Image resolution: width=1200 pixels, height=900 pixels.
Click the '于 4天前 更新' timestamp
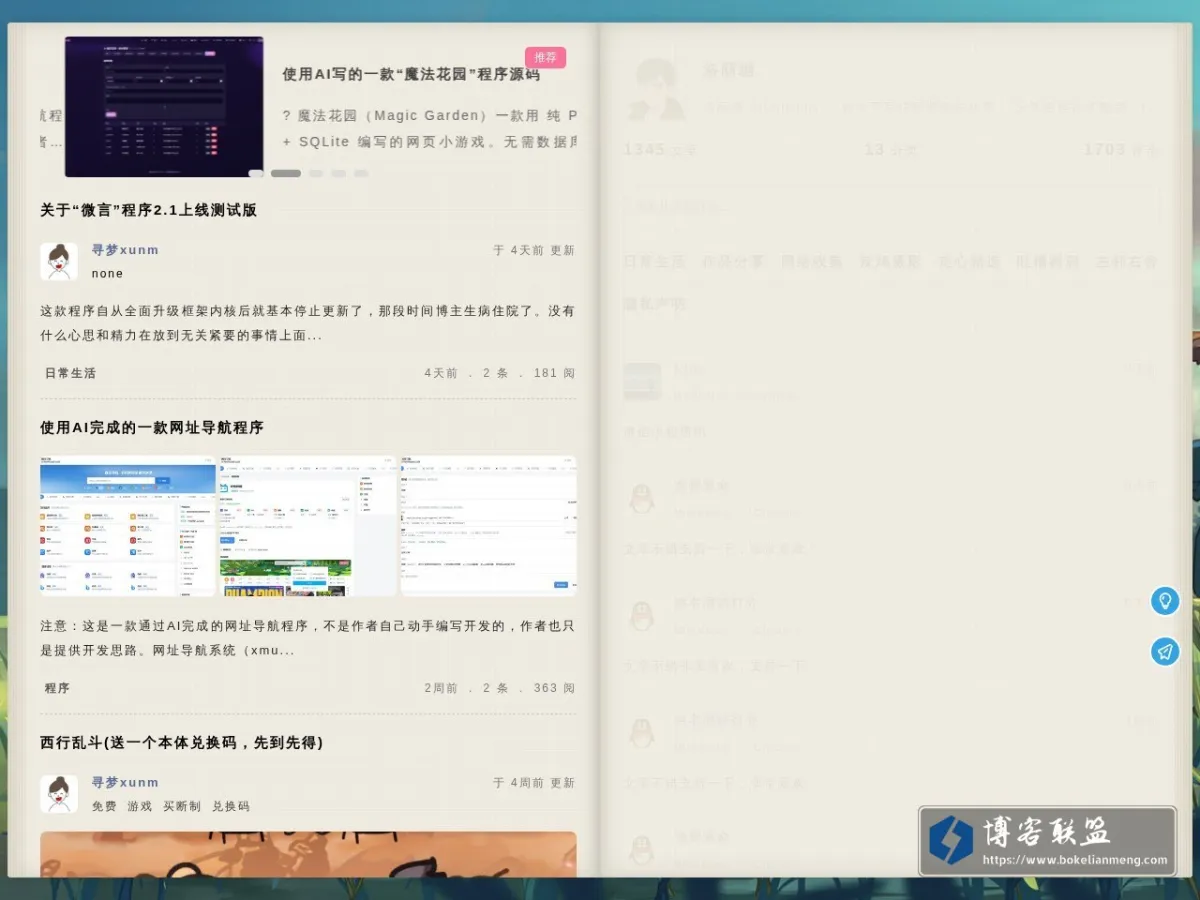[534, 250]
